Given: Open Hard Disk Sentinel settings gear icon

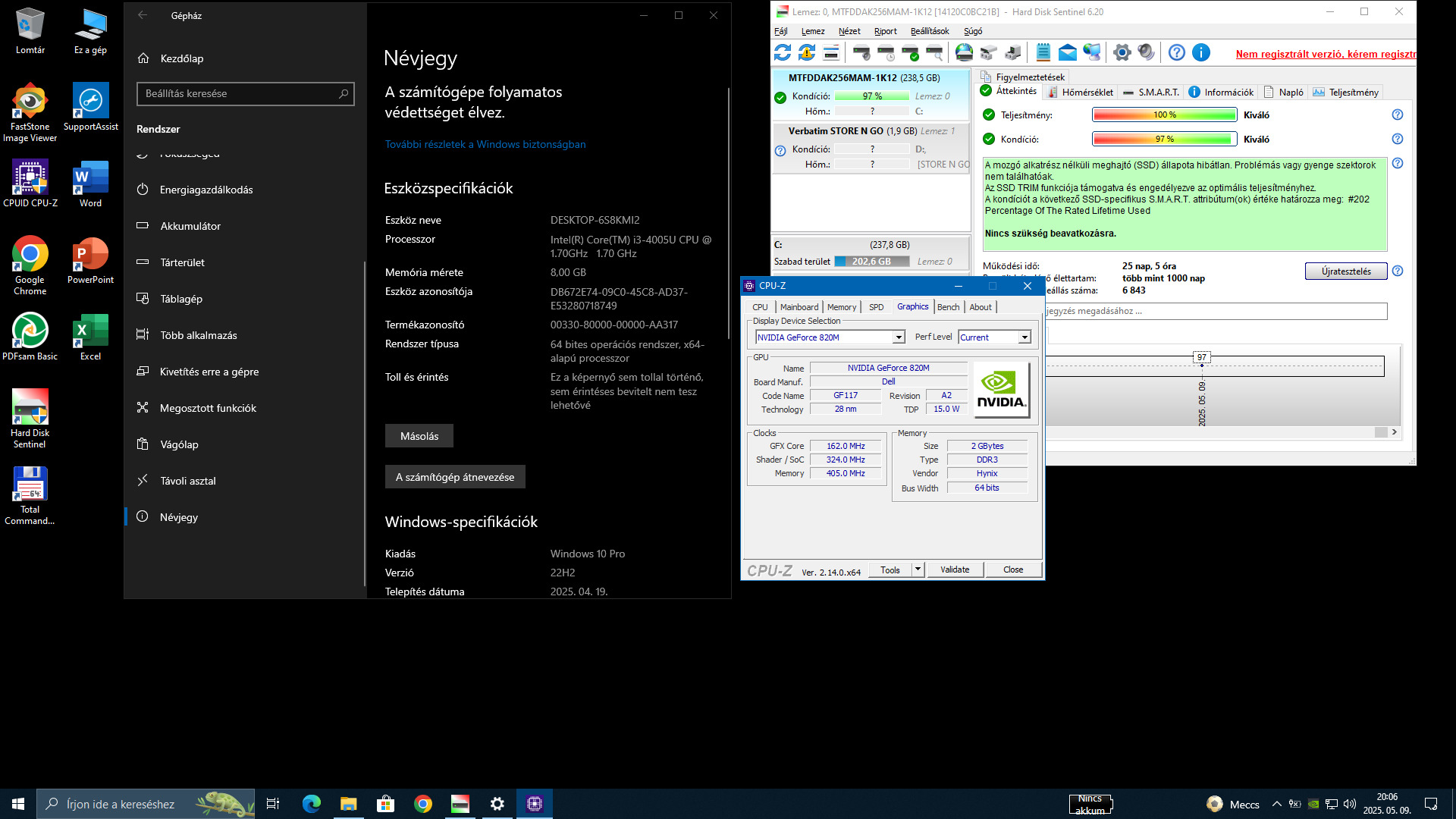Looking at the screenshot, I should 1122,52.
